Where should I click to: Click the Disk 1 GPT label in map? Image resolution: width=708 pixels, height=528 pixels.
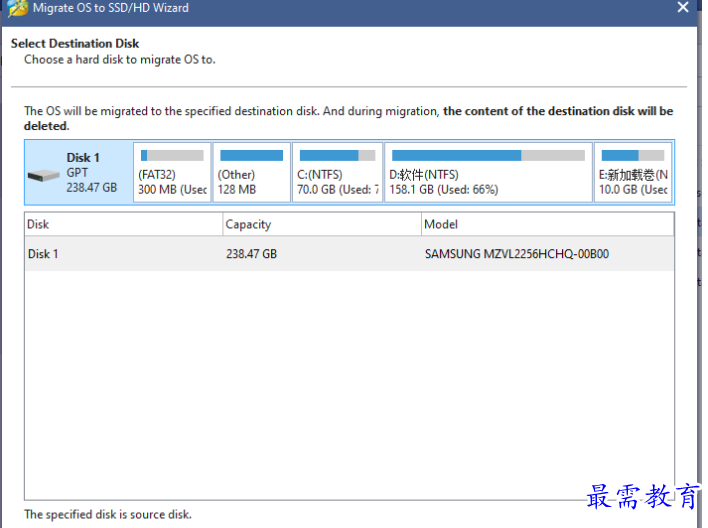click(92, 172)
